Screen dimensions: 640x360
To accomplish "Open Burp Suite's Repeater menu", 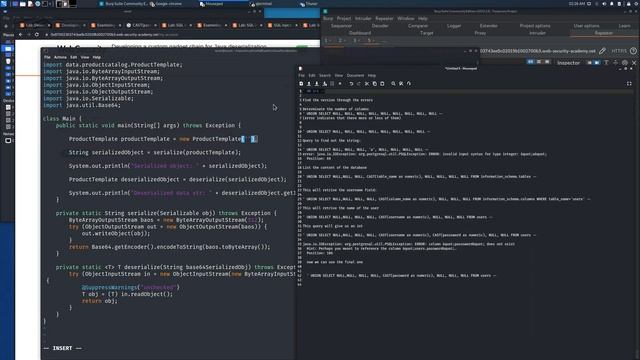I will click(x=384, y=18).
